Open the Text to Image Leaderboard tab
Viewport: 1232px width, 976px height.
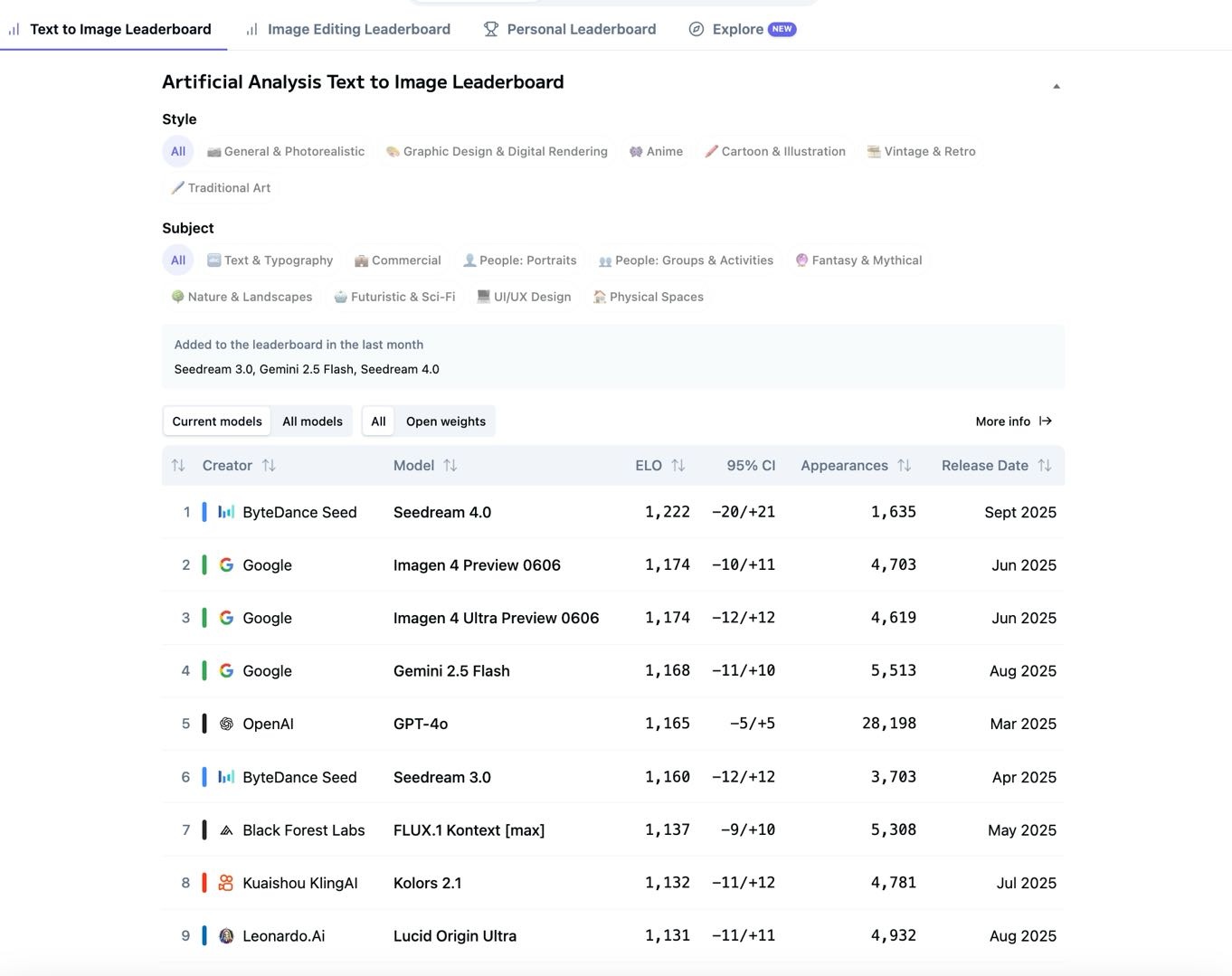[109, 29]
